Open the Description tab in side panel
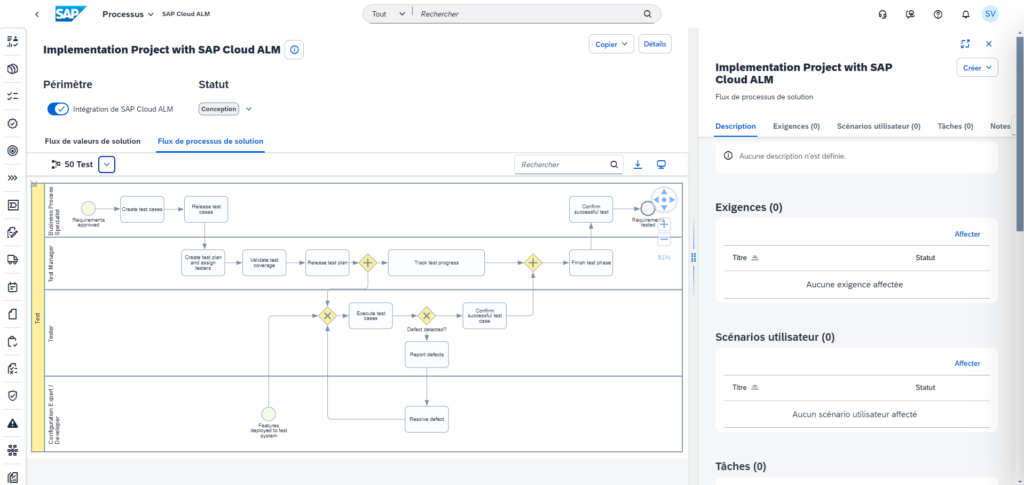Viewport: 1024px width, 485px height. (x=735, y=126)
